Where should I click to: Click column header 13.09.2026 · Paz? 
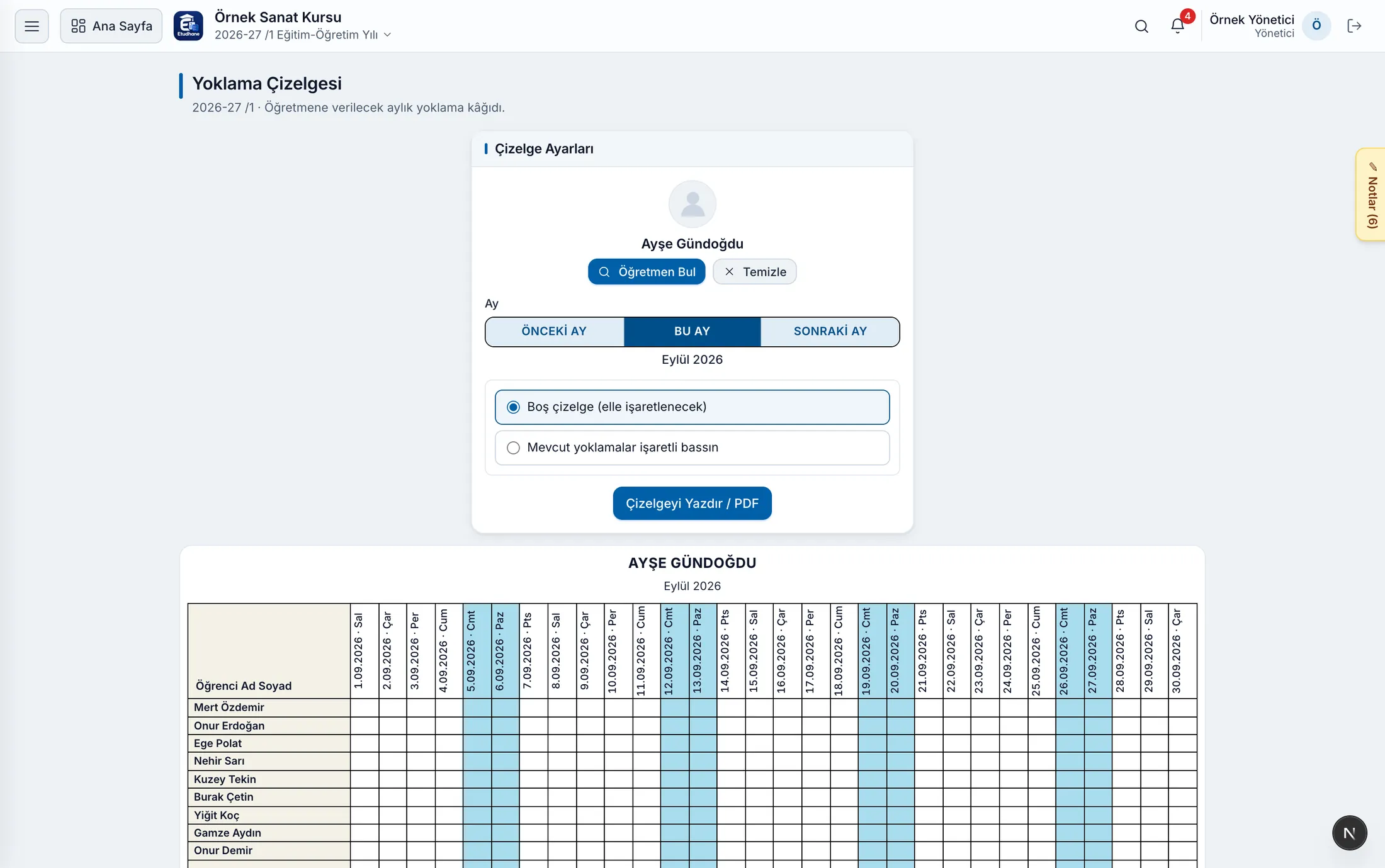point(703,651)
